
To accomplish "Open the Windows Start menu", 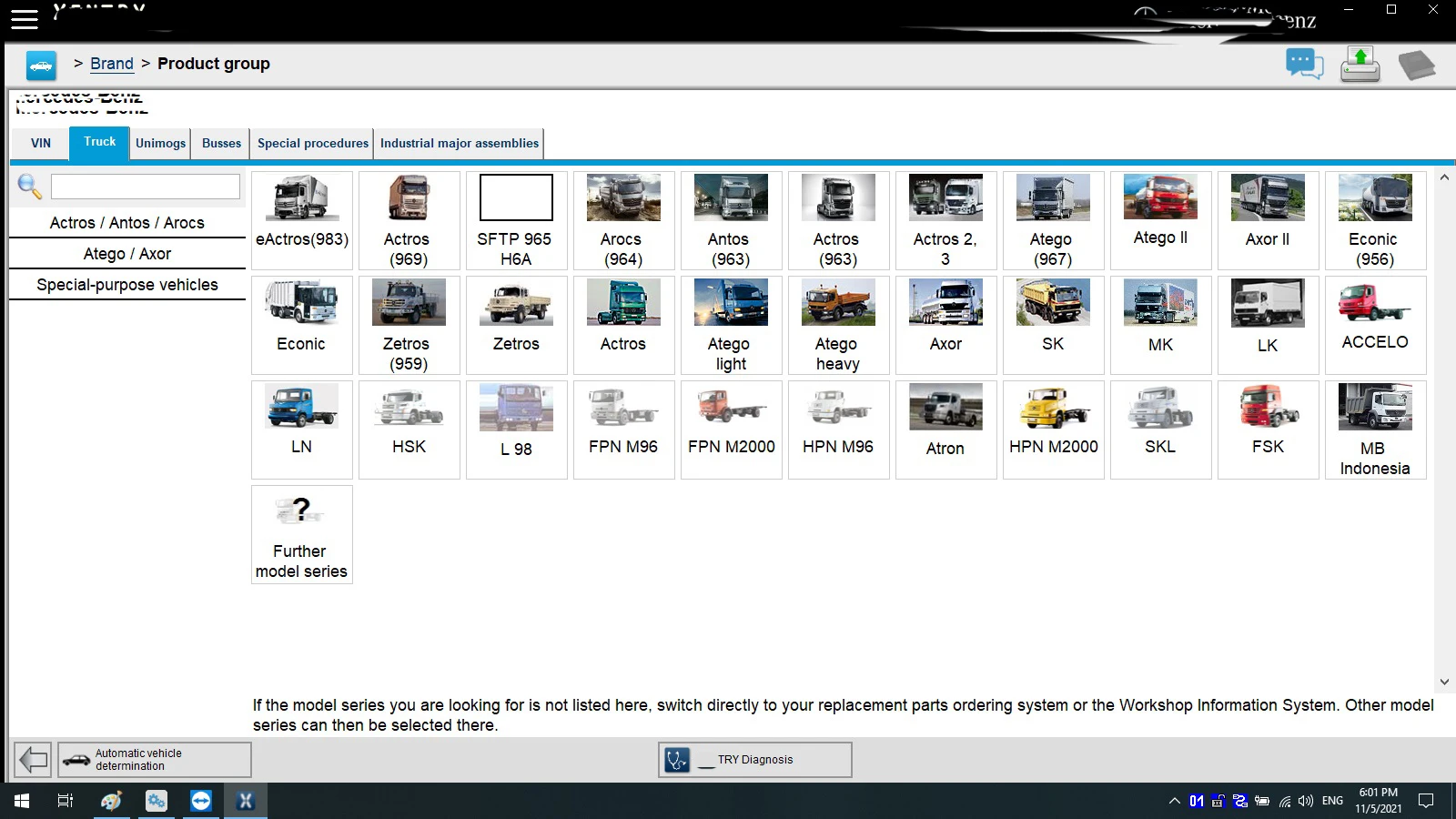I will tap(22, 801).
